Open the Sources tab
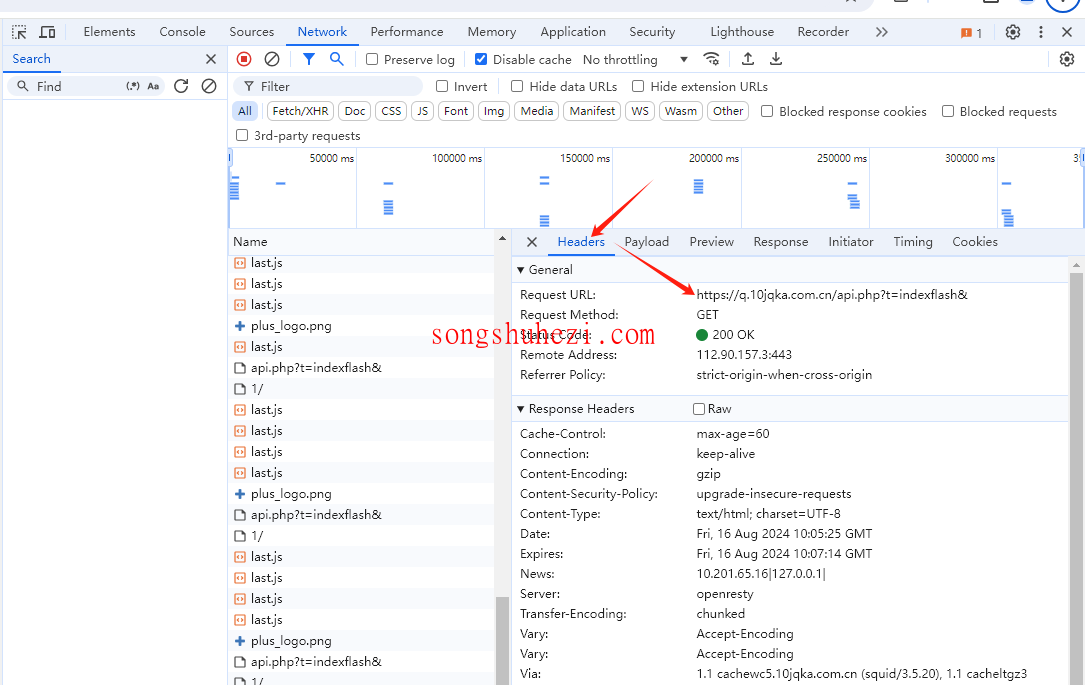 click(252, 32)
